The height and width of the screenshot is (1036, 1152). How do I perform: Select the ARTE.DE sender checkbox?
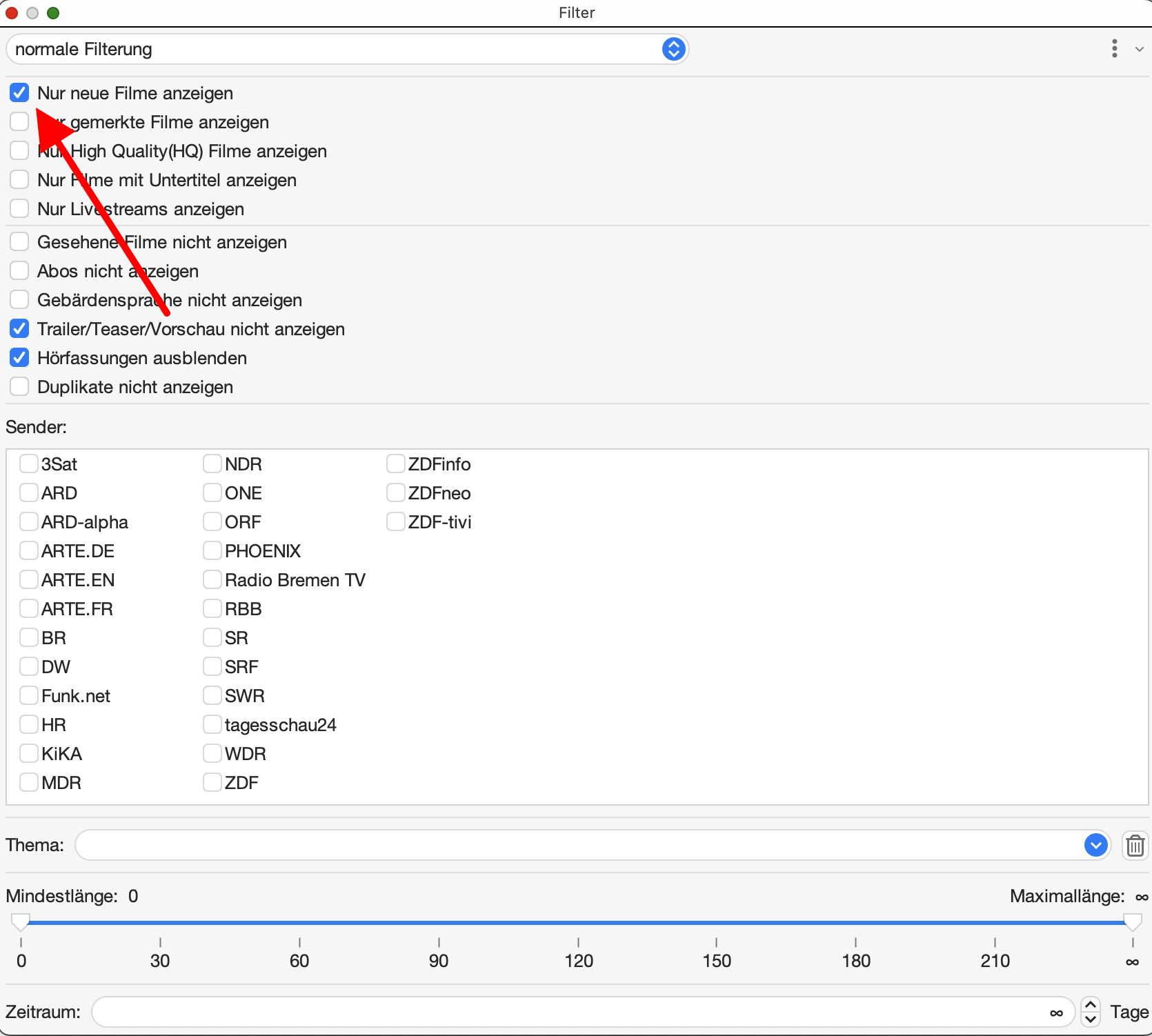28,550
